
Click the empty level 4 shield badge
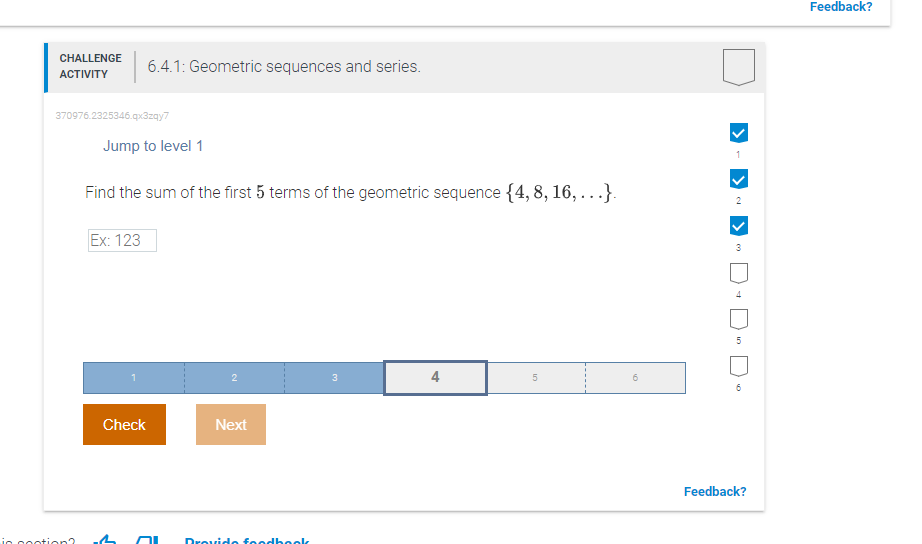(x=739, y=273)
